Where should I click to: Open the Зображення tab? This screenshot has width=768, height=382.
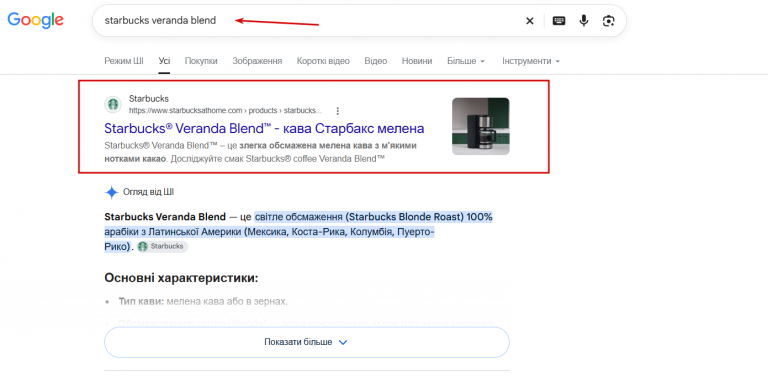point(257,61)
